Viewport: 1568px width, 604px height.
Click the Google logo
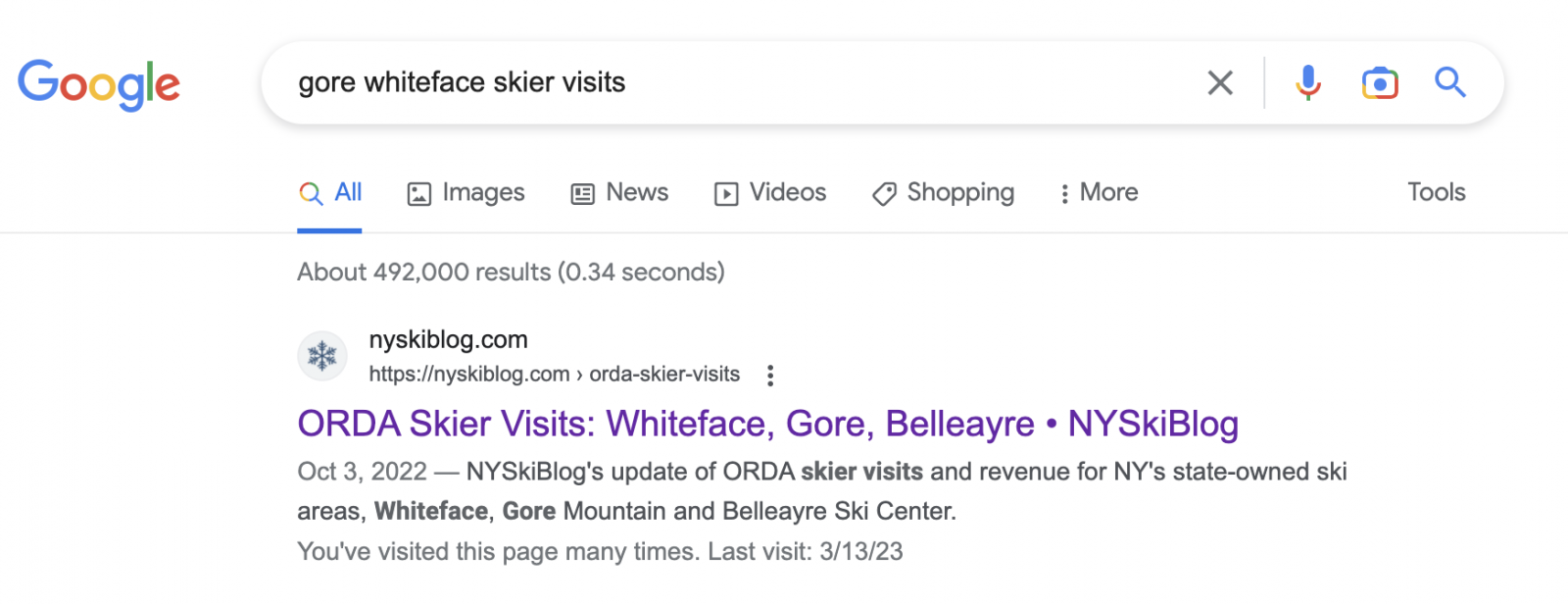[x=99, y=84]
